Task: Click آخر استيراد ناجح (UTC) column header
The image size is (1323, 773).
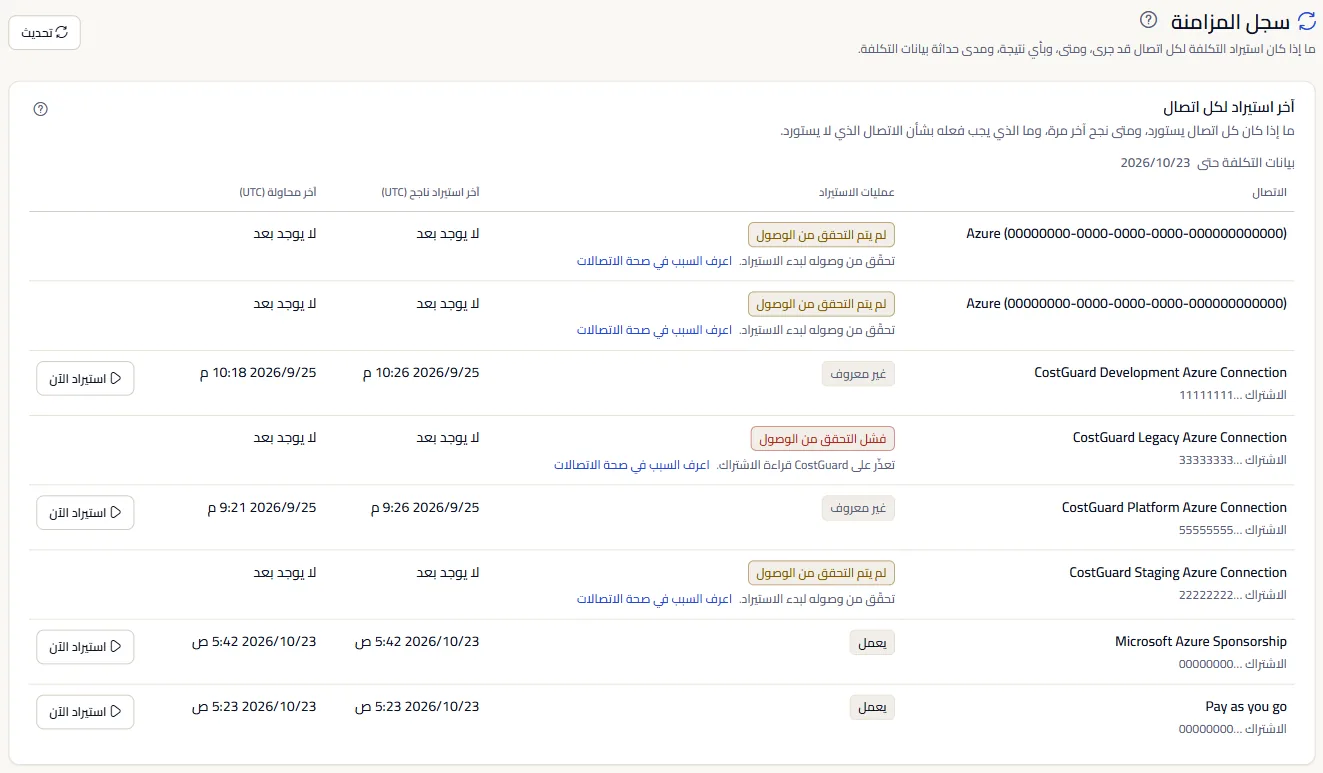Action: pyautogui.click(x=430, y=192)
